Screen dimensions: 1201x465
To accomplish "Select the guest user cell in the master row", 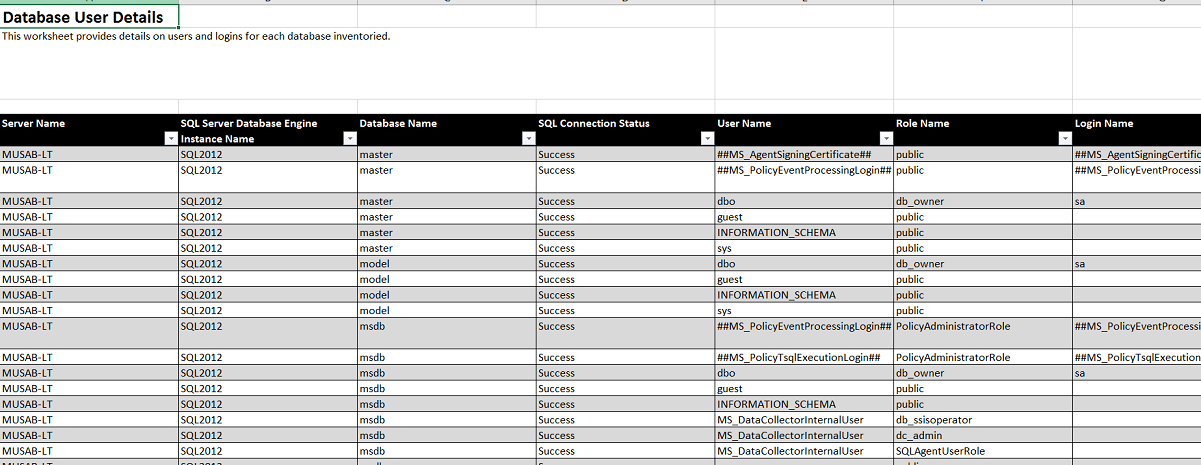I will 805,217.
